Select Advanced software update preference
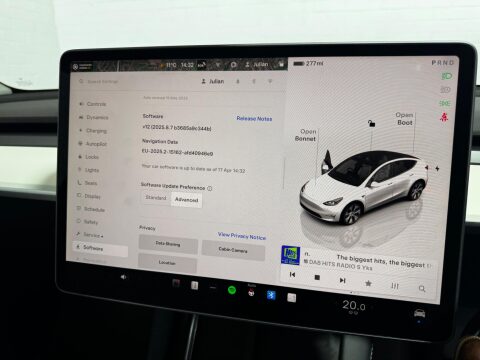The image size is (480, 360). (x=187, y=200)
